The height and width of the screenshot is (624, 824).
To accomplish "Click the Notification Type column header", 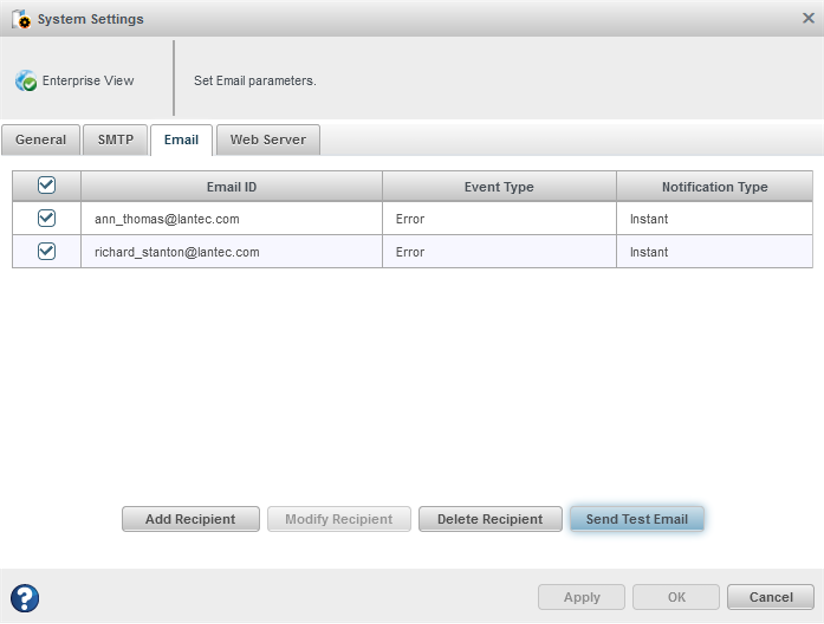I will 714,187.
